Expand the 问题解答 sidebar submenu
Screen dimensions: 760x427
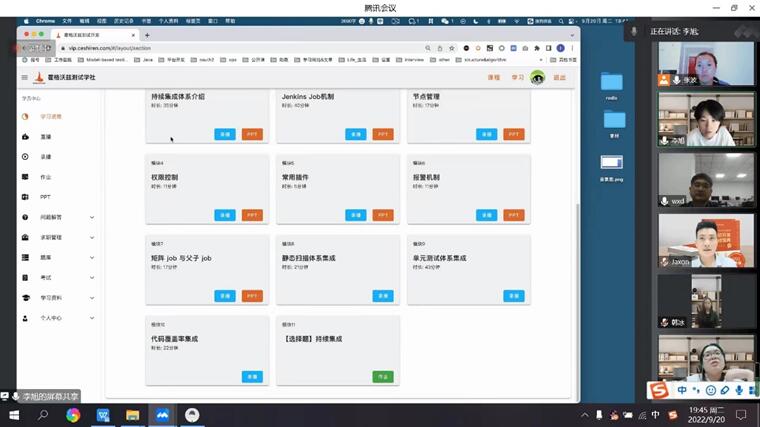(92, 217)
